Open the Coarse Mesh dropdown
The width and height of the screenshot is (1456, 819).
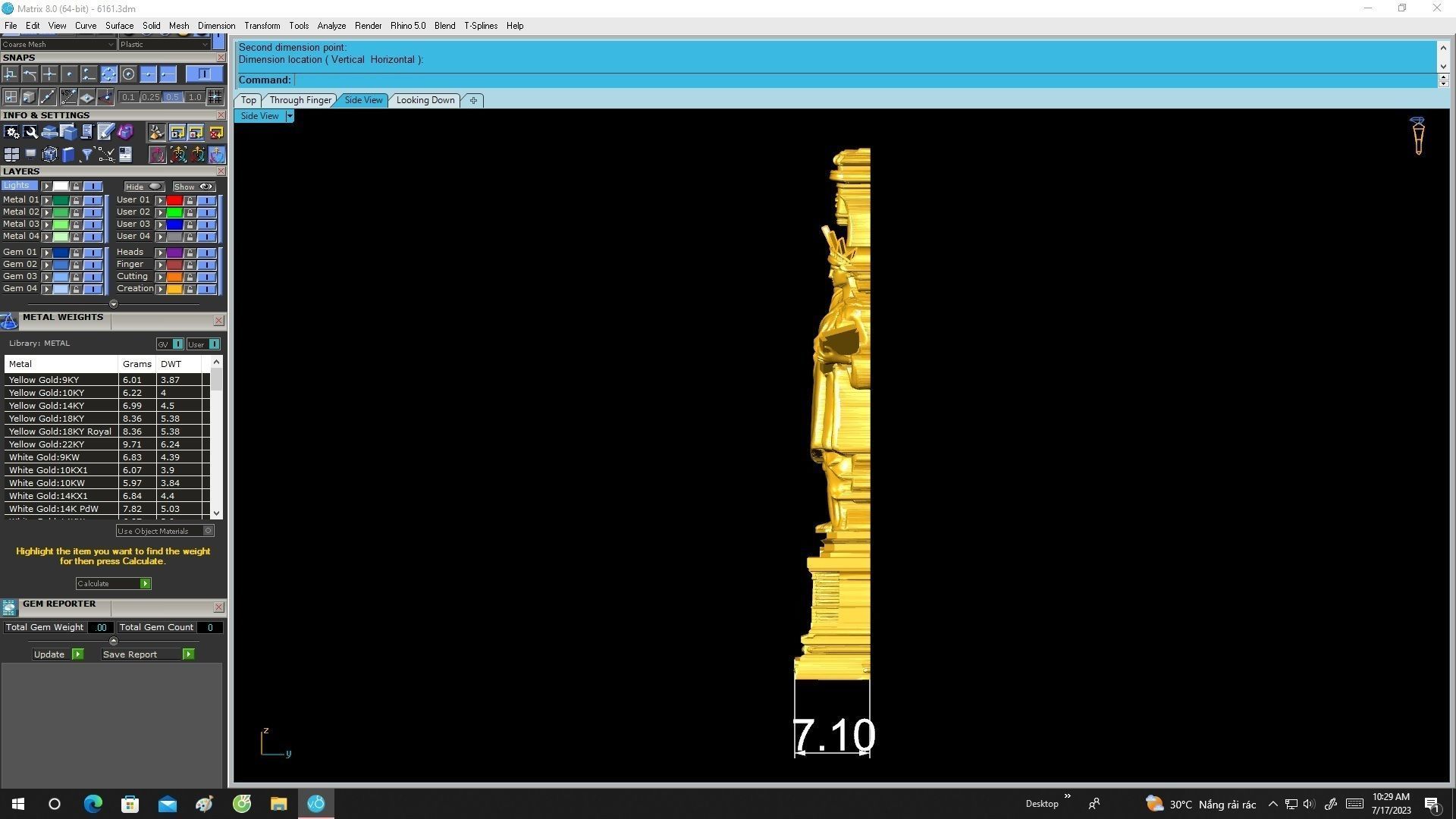(58, 44)
